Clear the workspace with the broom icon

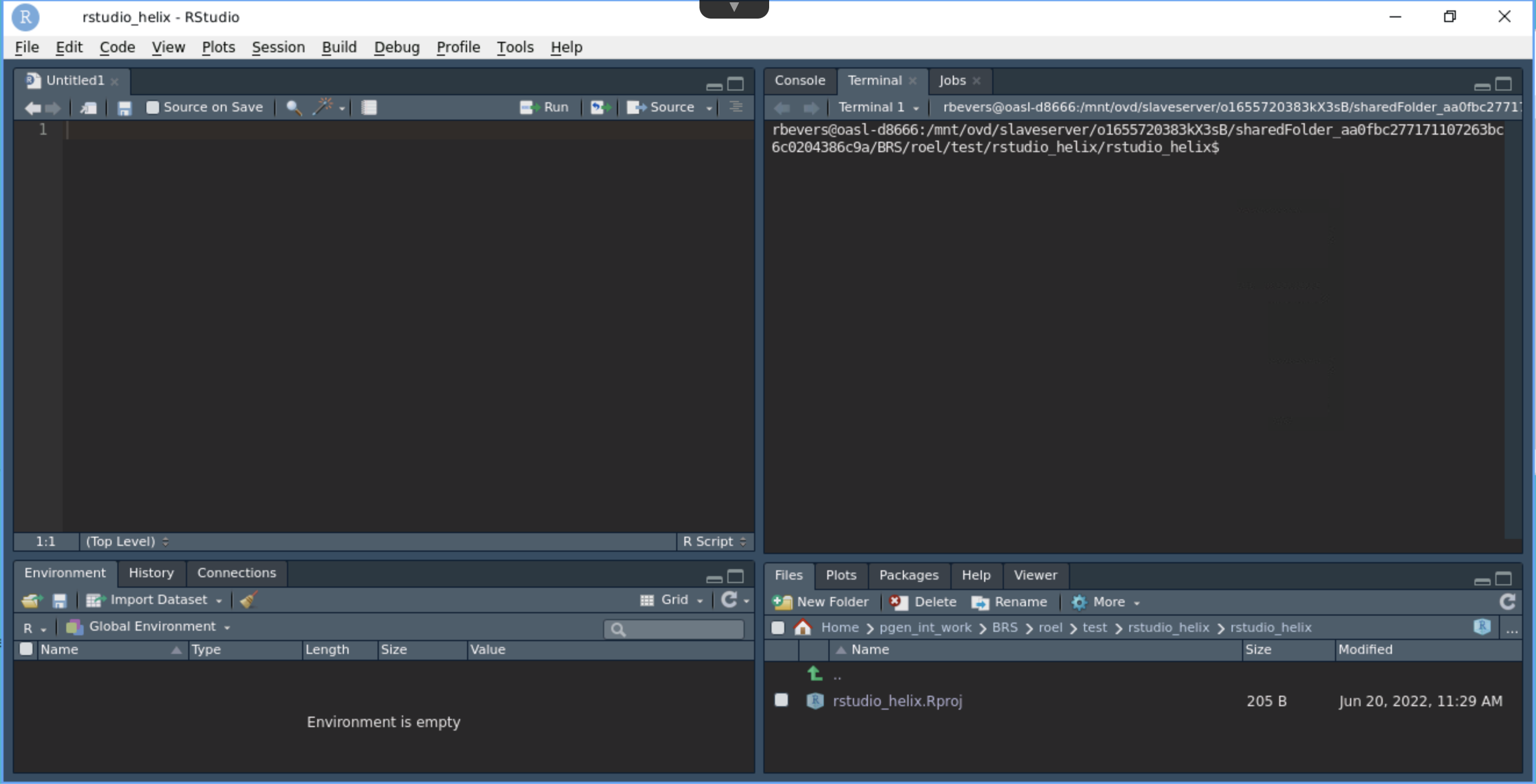pyautogui.click(x=248, y=600)
